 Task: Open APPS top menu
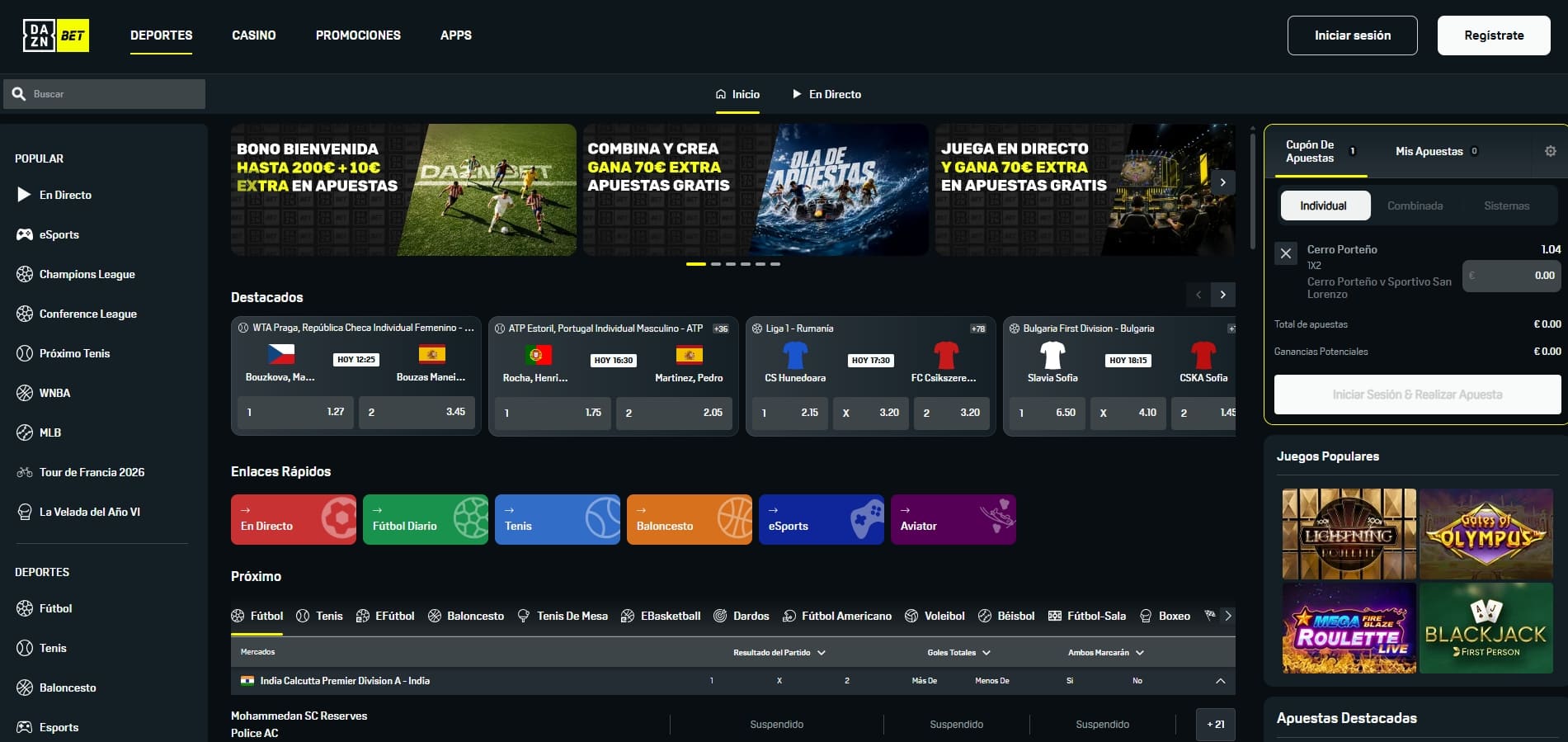pos(456,35)
